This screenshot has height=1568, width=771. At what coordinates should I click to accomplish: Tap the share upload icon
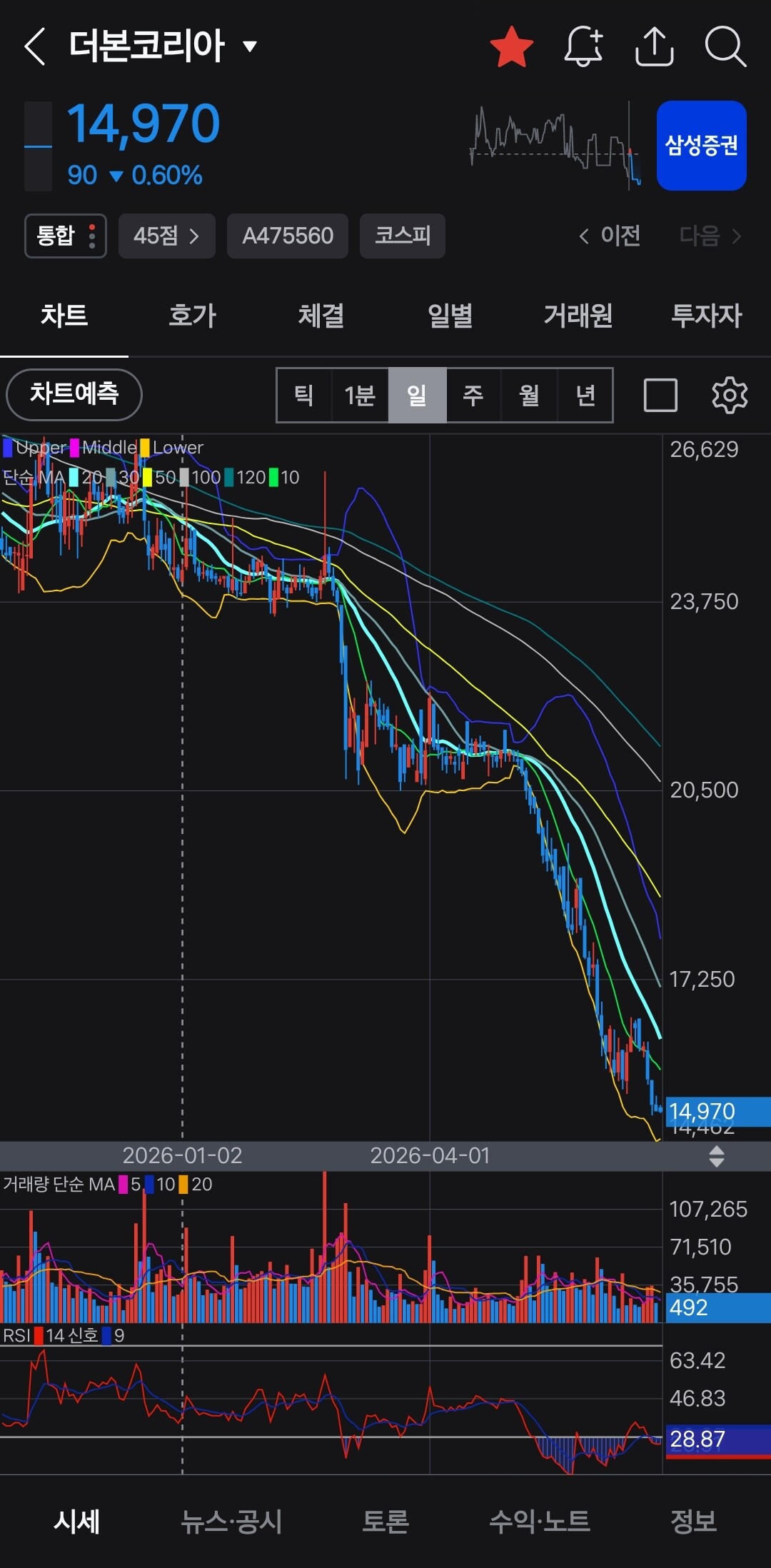[654, 47]
